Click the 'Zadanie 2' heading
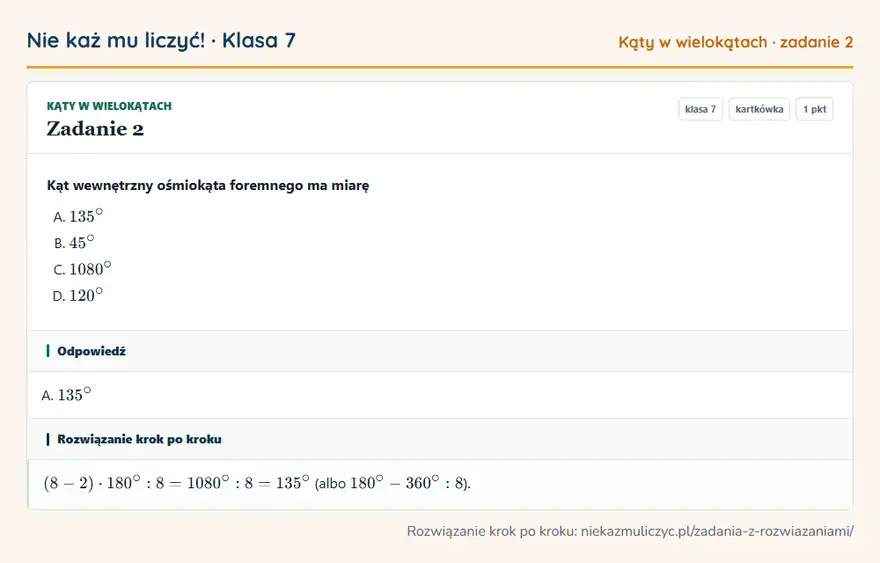 pyautogui.click(x=95, y=129)
